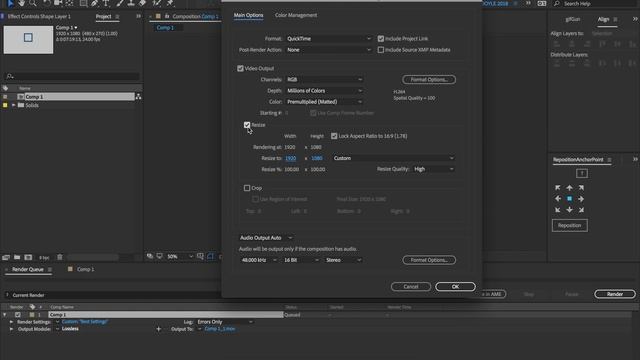Select the Hand tool in the toolbar
Screen dimensions: 640x360
(x=21, y=3)
